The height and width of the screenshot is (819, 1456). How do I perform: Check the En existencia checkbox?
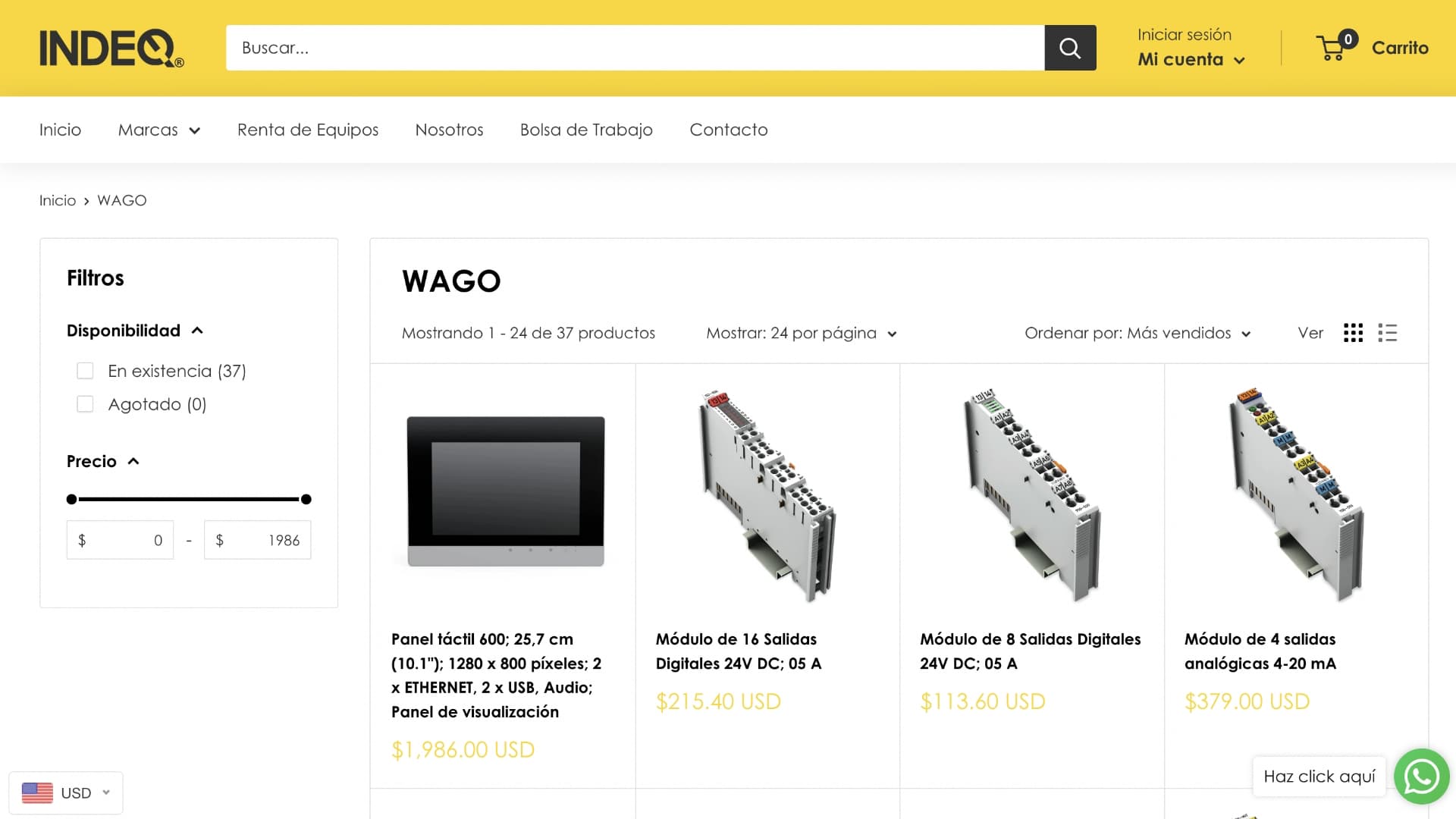click(x=85, y=371)
